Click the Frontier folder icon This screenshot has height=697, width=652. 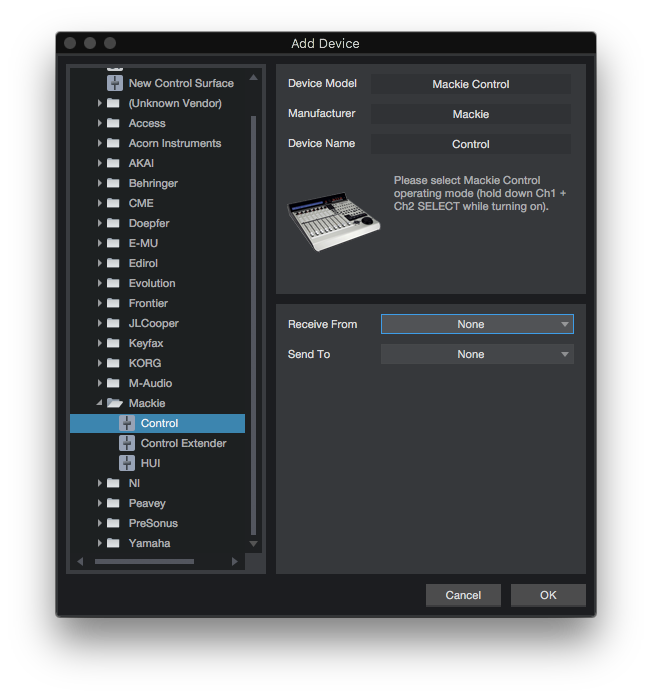pyautogui.click(x=113, y=303)
